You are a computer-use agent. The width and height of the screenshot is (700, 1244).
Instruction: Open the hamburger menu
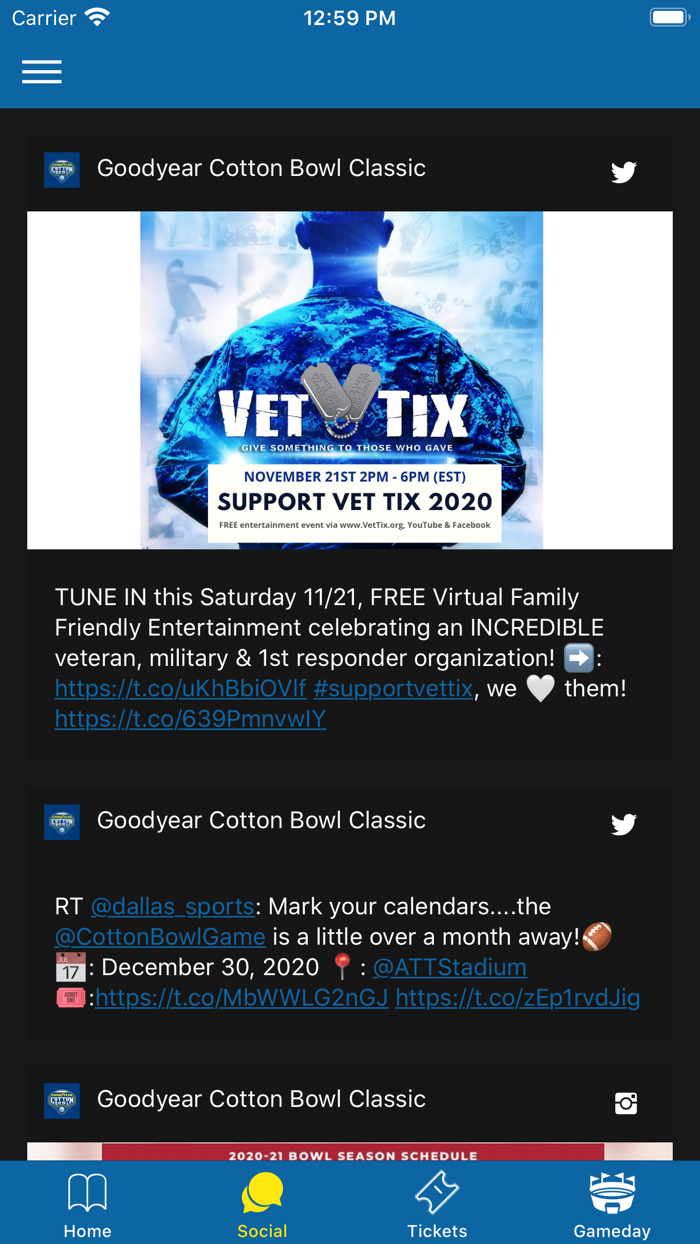click(x=42, y=72)
